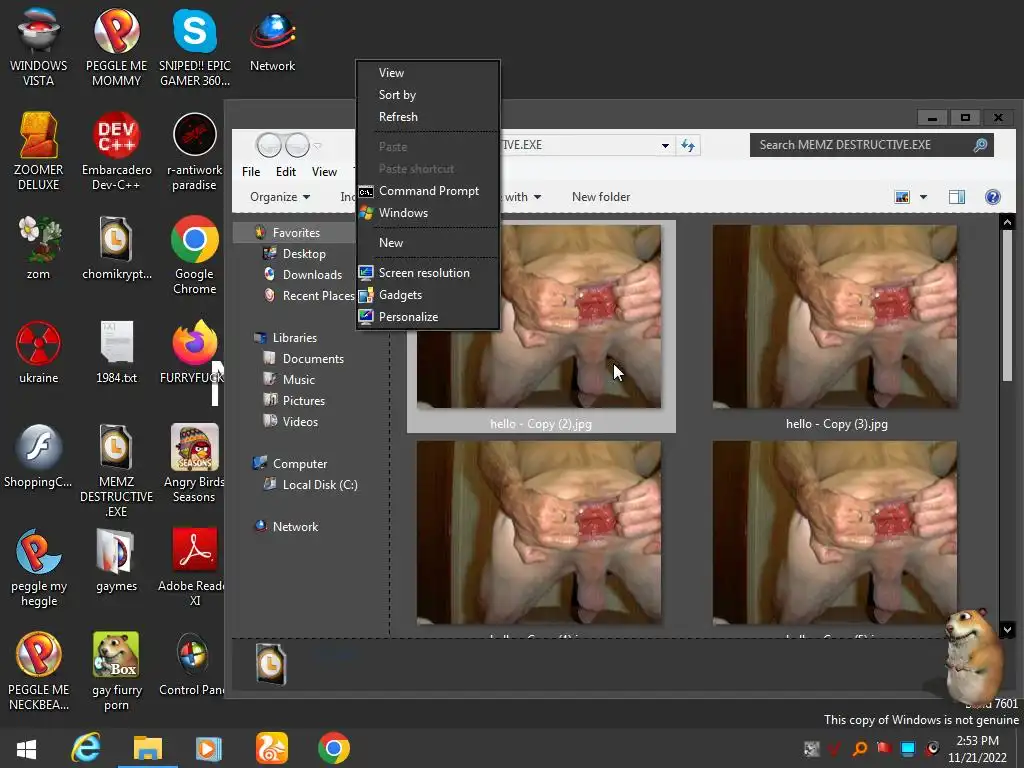Open PEGGLE ME NECKBEA... desktop icon
This screenshot has width=1024, height=768.
[x=39, y=671]
